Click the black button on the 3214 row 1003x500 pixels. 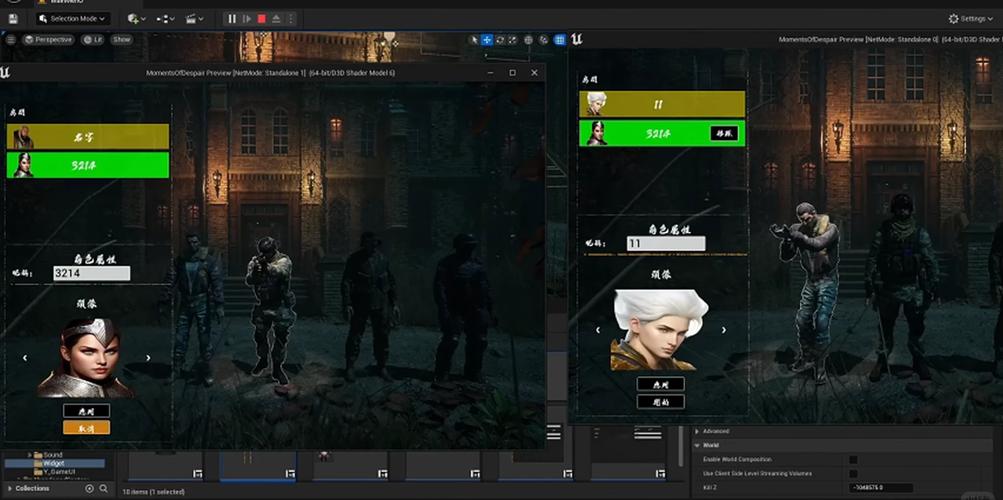(x=724, y=133)
